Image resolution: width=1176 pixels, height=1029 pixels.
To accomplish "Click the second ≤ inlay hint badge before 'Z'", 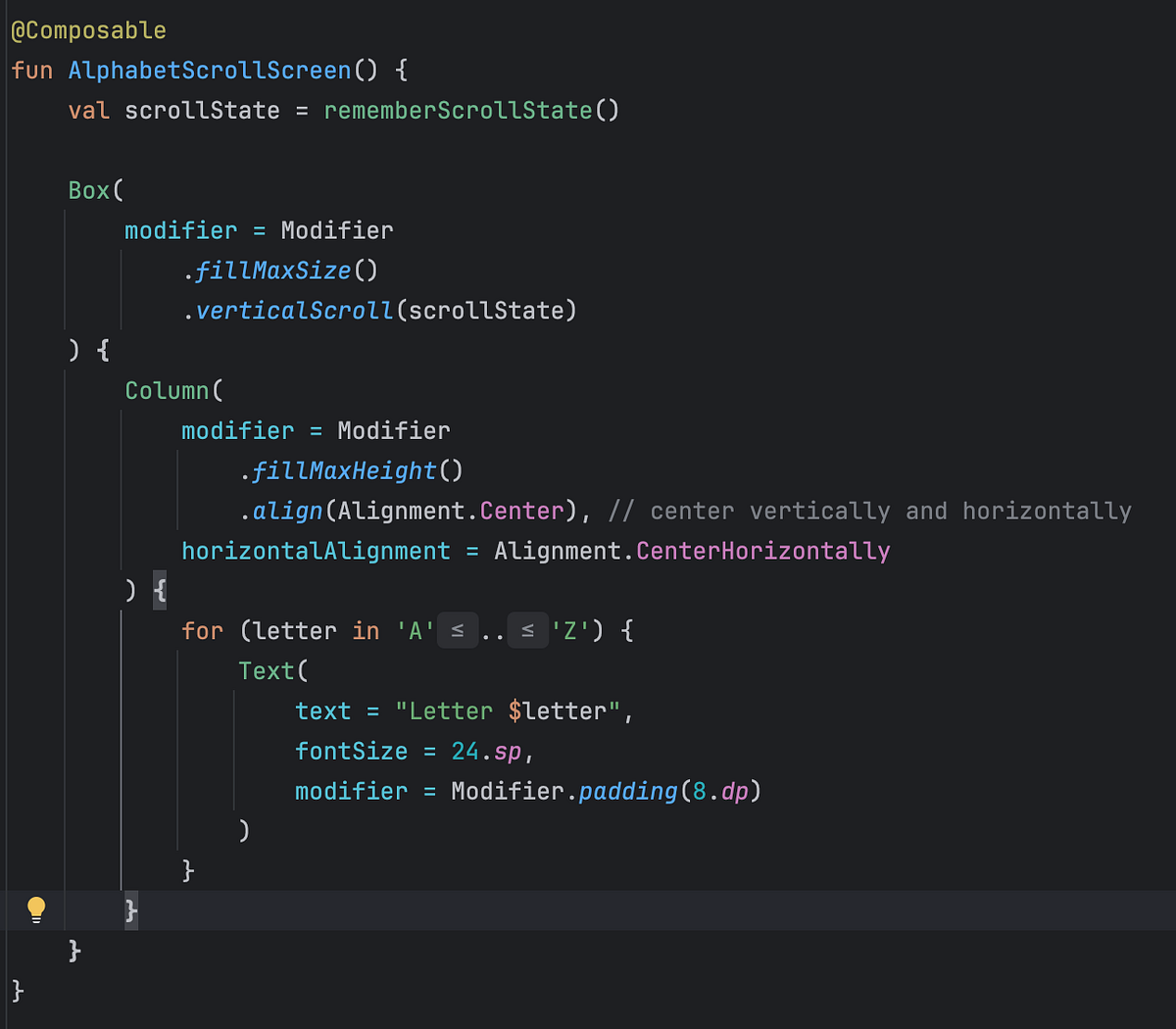I will pyautogui.click(x=527, y=630).
